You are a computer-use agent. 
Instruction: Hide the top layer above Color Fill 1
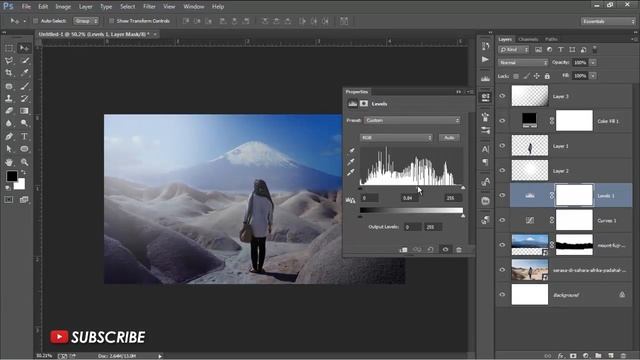(x=502, y=96)
